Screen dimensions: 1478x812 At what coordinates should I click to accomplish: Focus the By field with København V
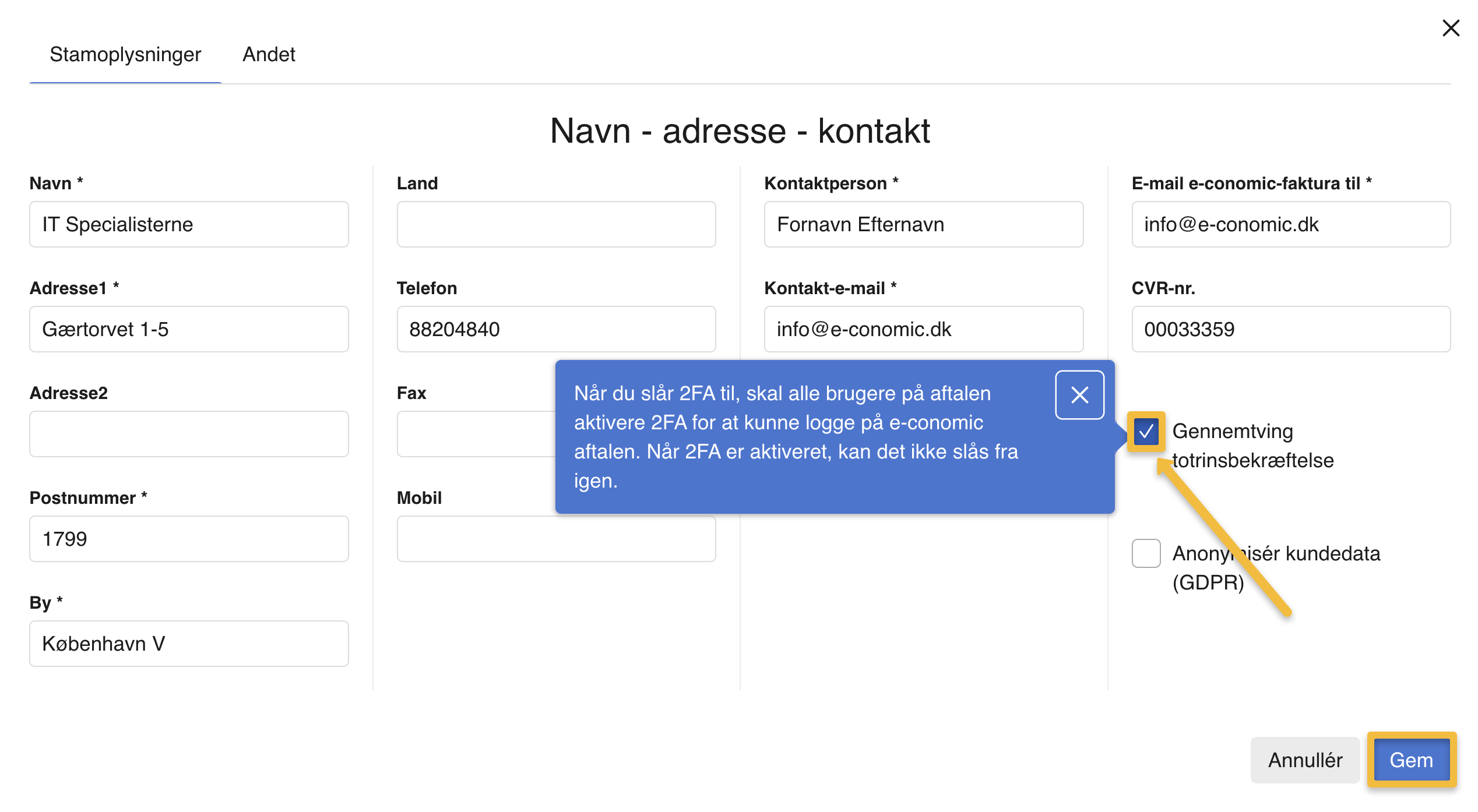coord(189,644)
